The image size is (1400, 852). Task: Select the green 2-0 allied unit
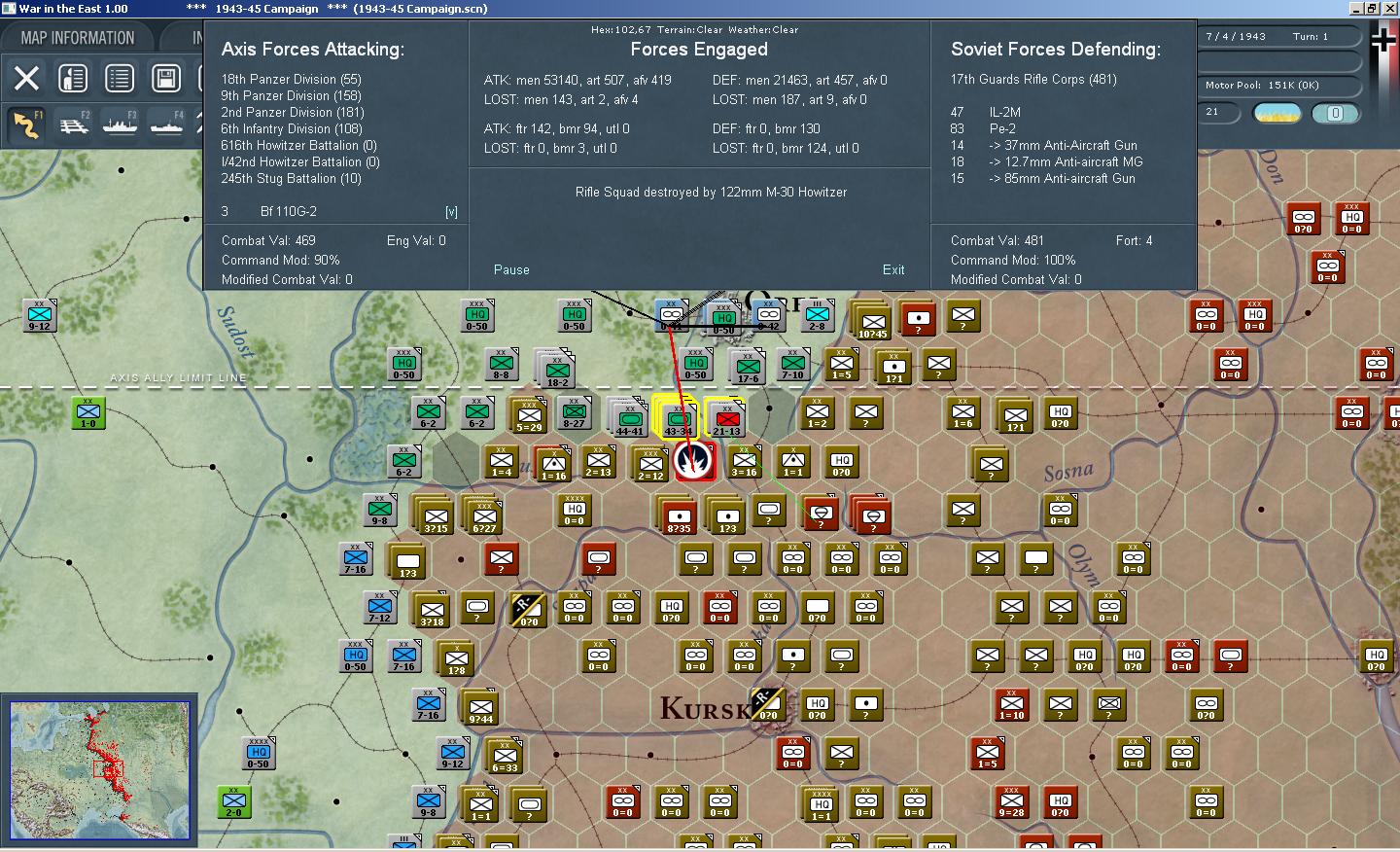pos(234,801)
